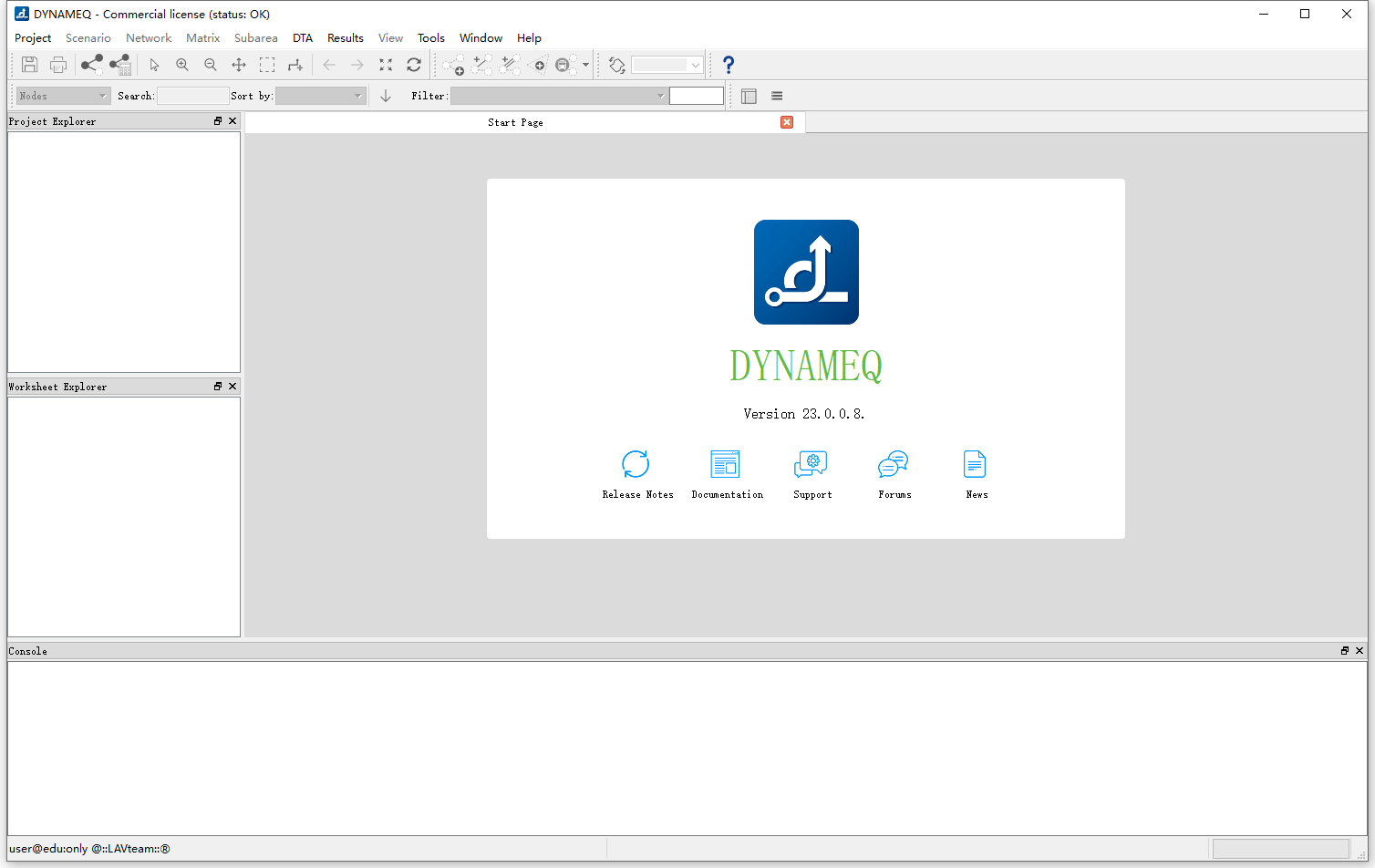
Task: Click the back left-arrow icon
Action: coord(329,65)
